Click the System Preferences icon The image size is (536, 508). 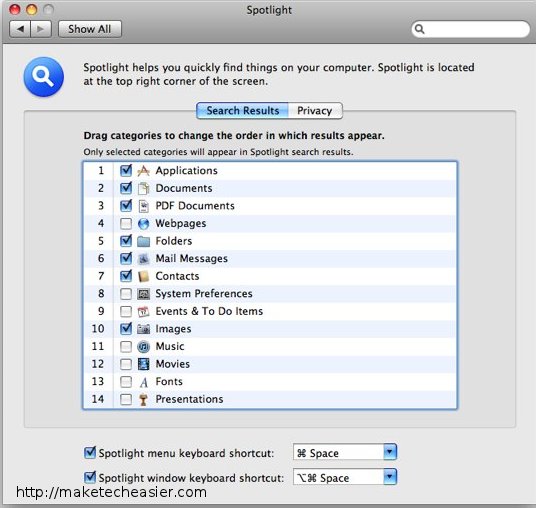[x=144, y=294]
